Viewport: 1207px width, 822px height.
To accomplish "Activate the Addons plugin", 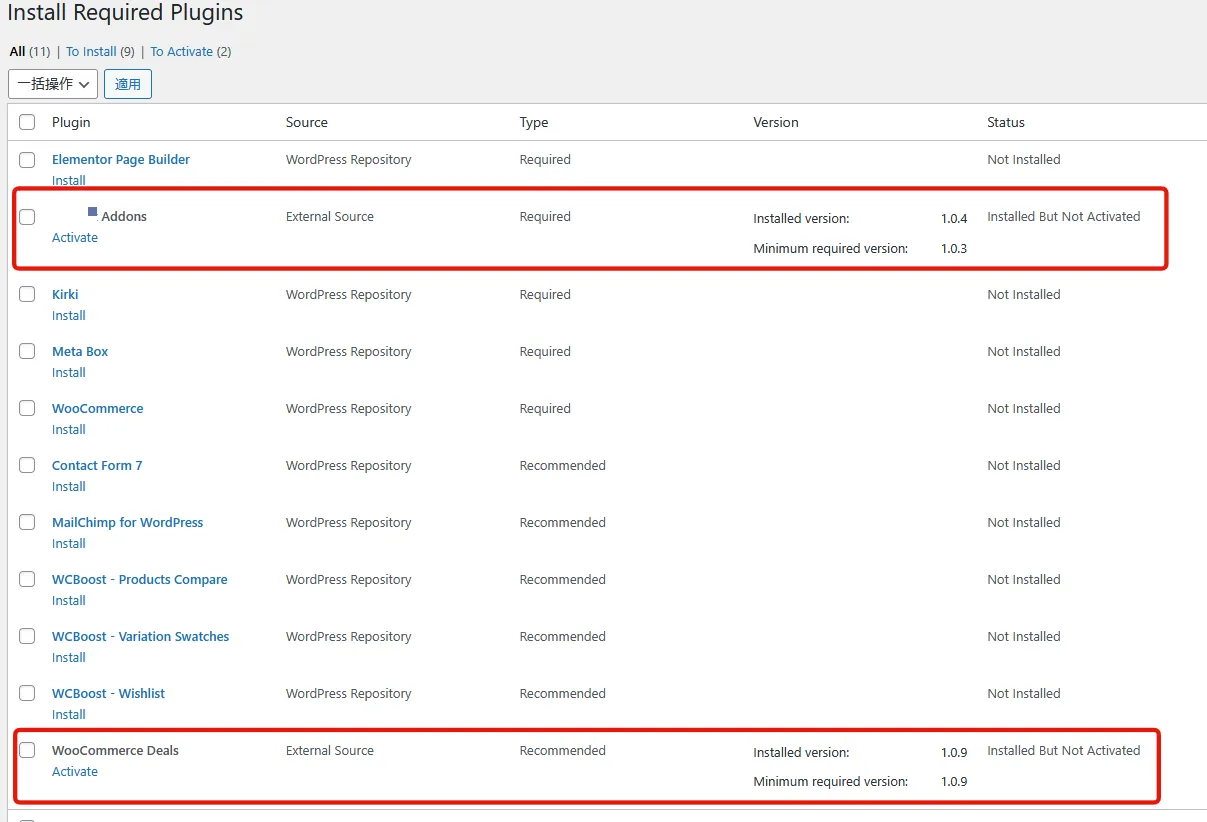I will 75,238.
